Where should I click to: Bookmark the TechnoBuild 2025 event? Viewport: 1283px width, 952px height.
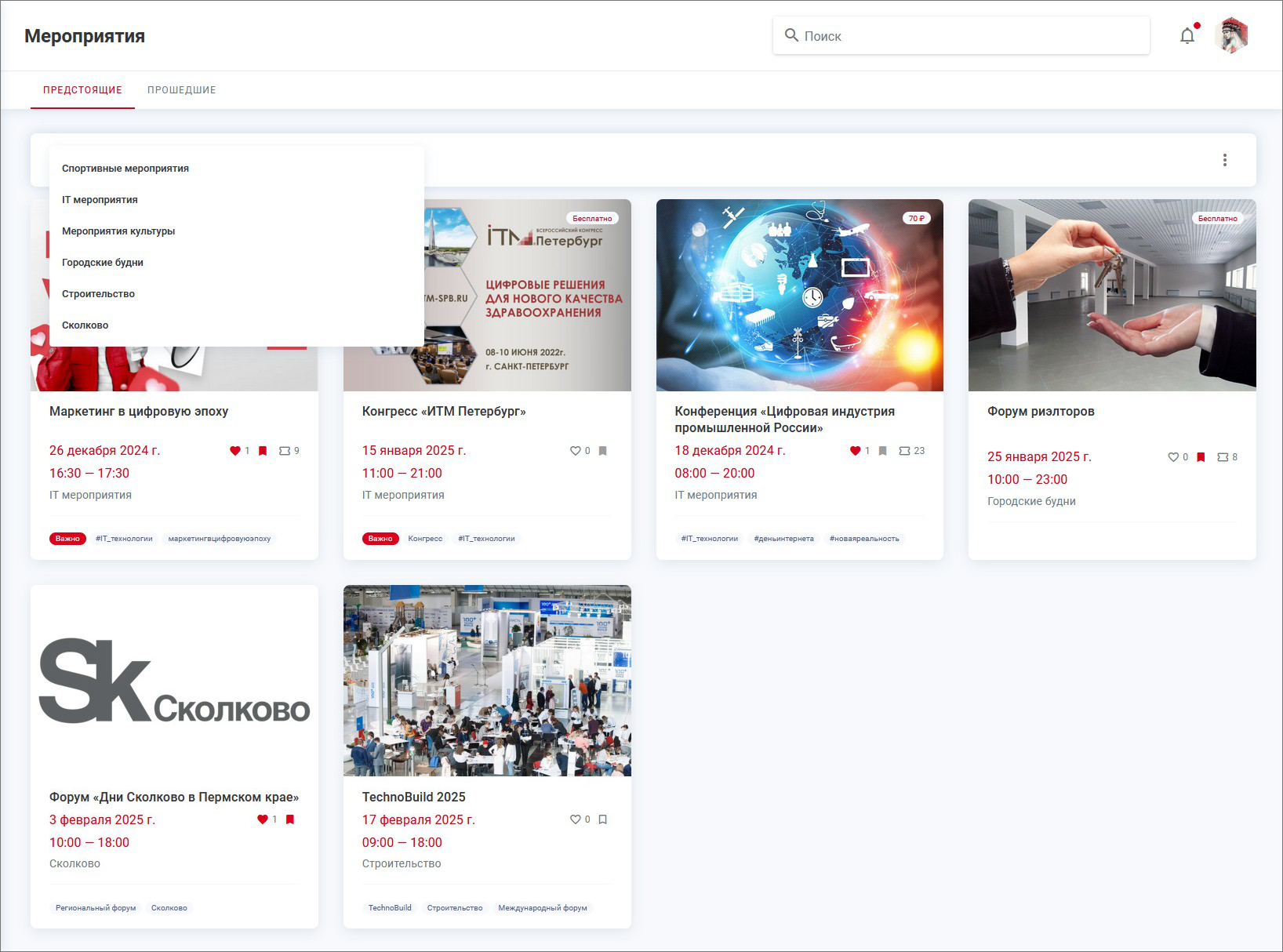pyautogui.click(x=602, y=819)
